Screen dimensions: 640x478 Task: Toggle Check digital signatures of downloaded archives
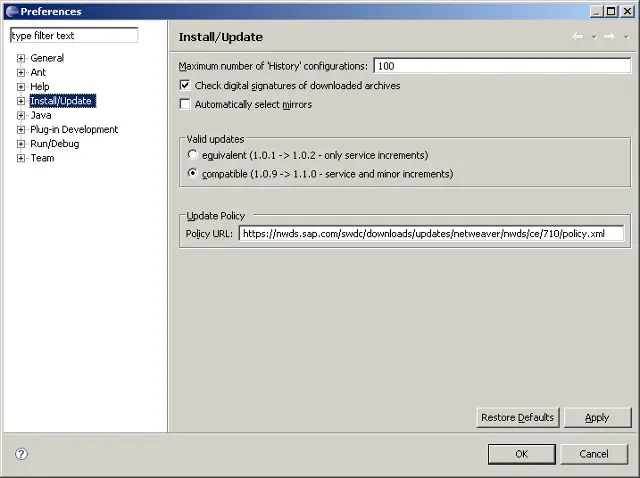185,85
